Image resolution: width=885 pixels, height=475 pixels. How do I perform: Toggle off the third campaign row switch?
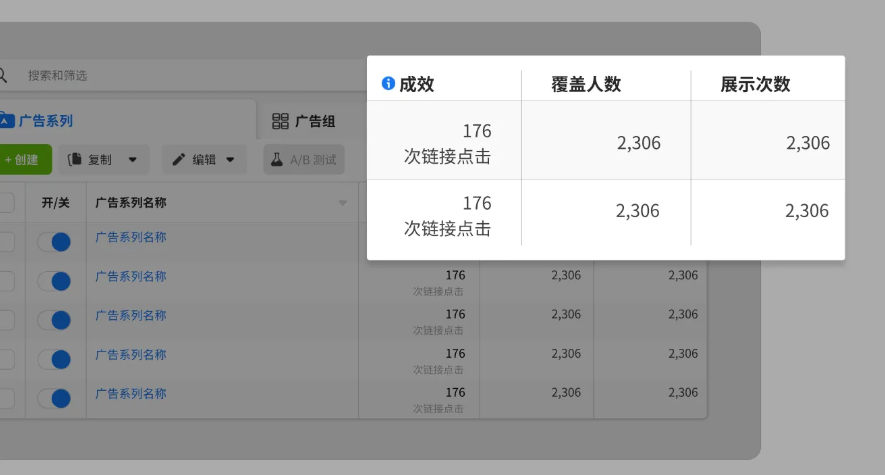pyautogui.click(x=54, y=320)
